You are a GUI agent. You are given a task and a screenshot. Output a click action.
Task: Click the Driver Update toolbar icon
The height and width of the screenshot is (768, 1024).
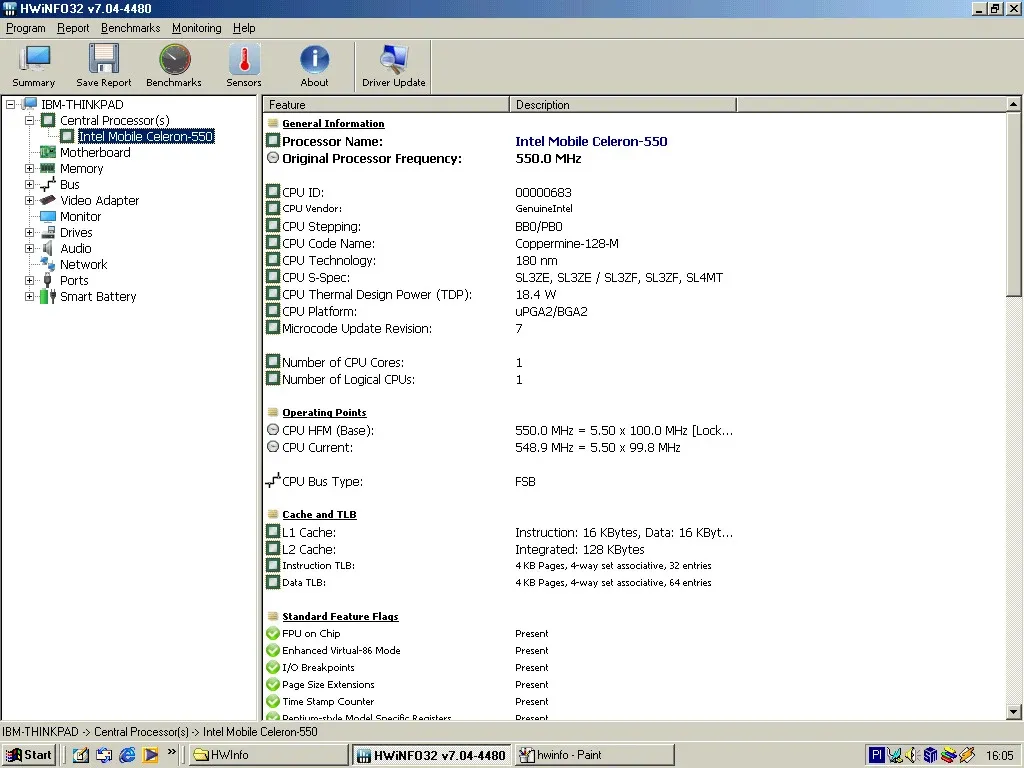click(x=394, y=66)
